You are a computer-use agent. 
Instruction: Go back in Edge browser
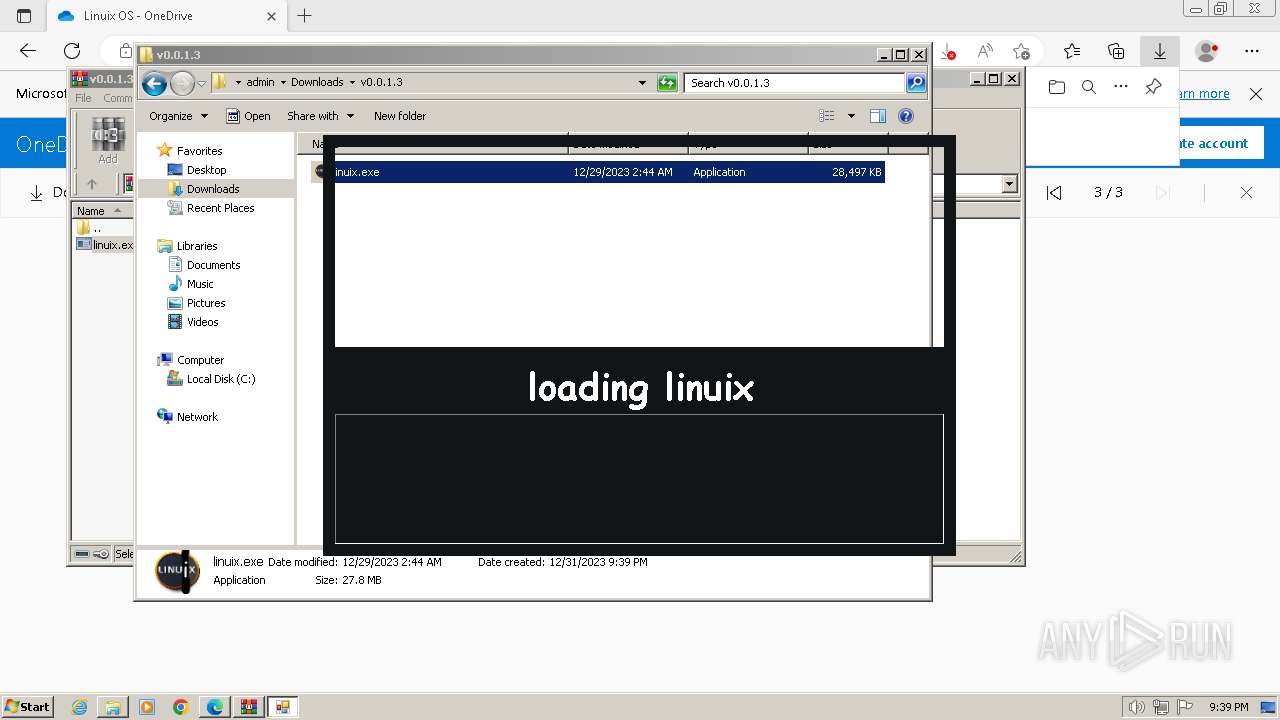(28, 51)
